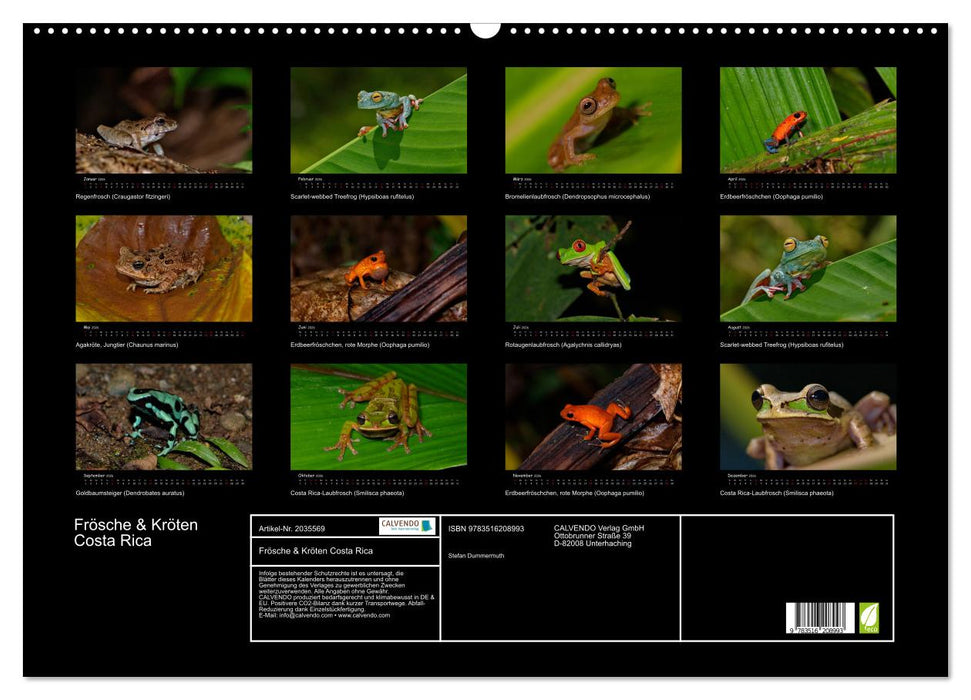Select the Rotaugenlaubfrosch red-eyed frog photo
Screen dimensions: 971x700
click(593, 268)
